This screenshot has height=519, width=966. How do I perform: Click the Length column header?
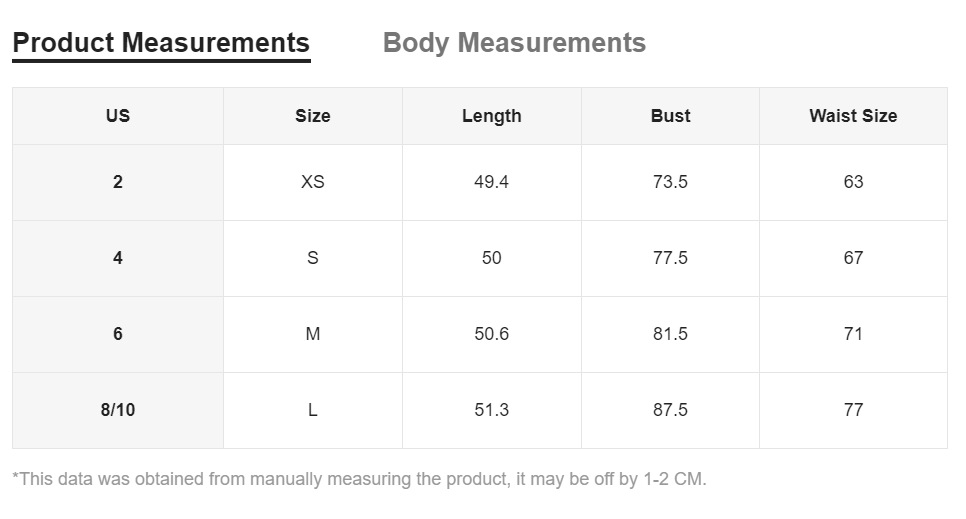(491, 116)
